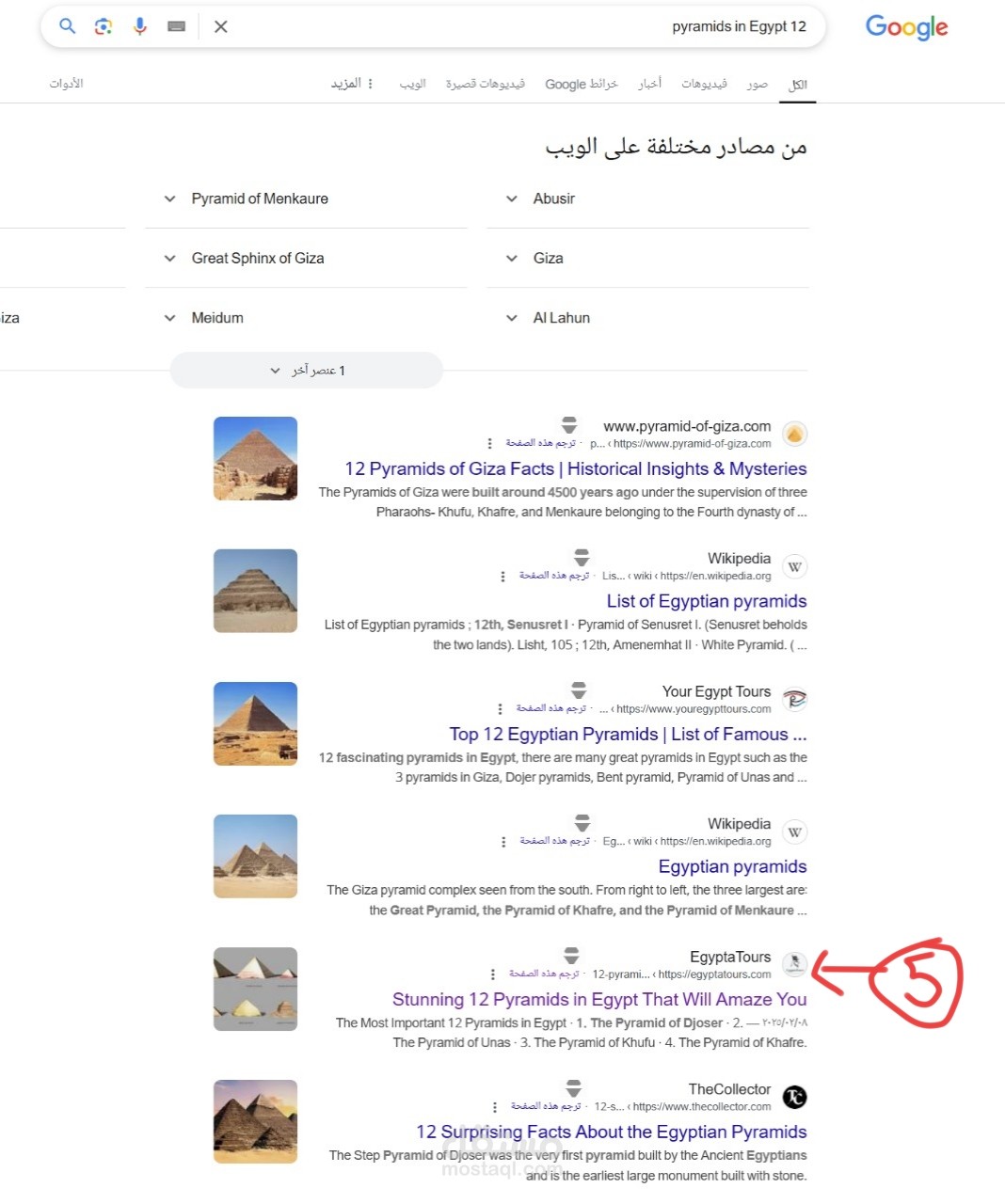Image resolution: width=1005 pixels, height=1204 pixels.
Task: Select the الكل (All) tab
Action: pos(798,84)
